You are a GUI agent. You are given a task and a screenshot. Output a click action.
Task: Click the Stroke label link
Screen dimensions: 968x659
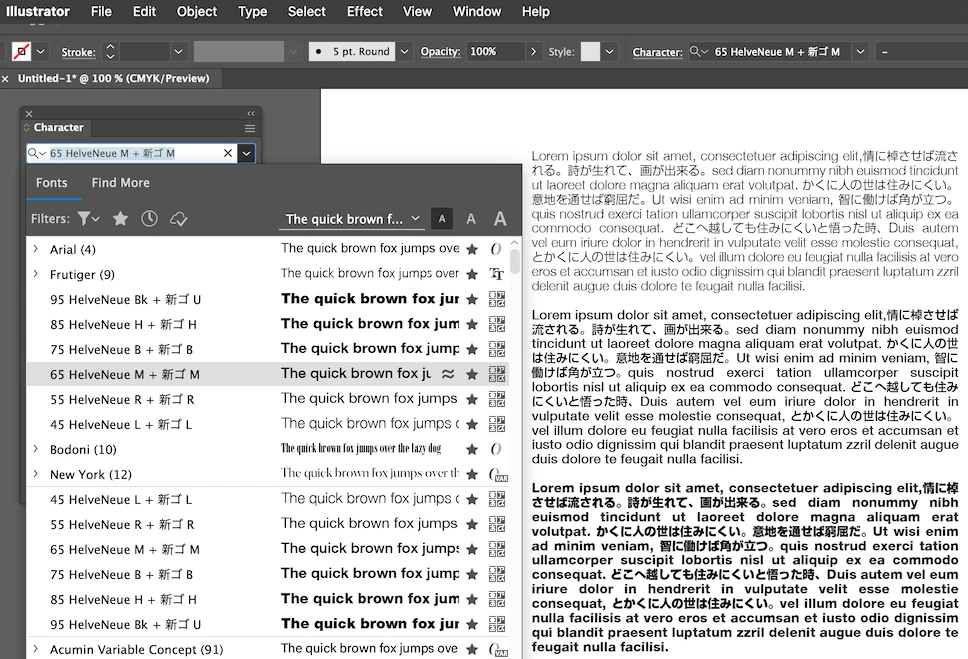coord(78,52)
